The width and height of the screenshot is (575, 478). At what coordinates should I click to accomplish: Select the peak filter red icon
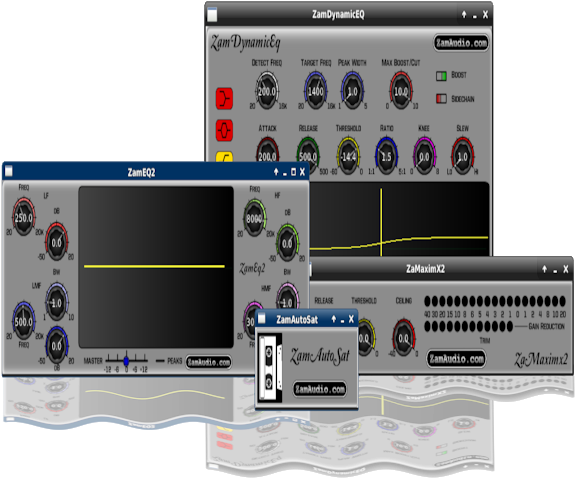(x=224, y=130)
